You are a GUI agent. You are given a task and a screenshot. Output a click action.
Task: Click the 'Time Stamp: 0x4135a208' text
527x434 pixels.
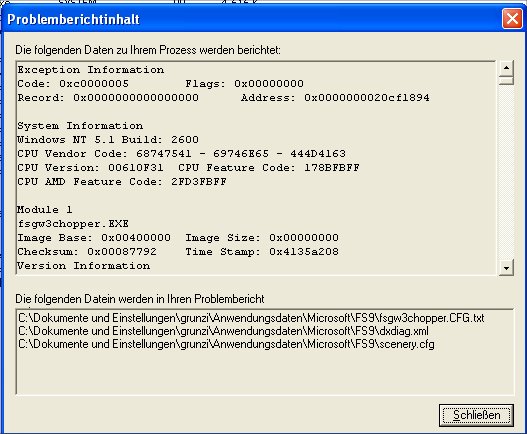[262, 251]
